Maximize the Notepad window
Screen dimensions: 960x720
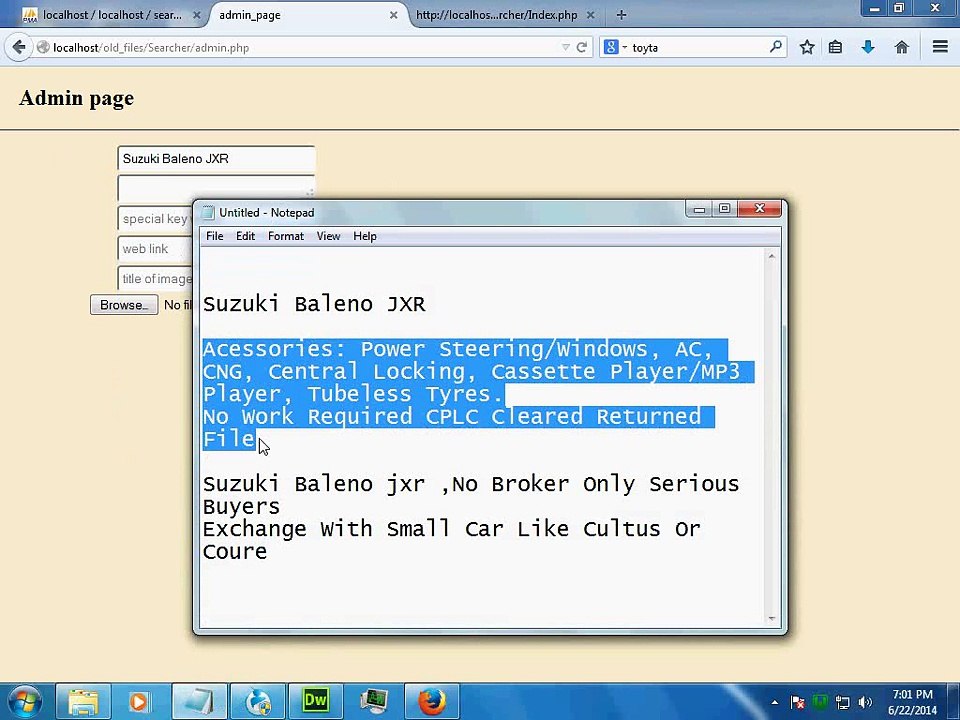coord(725,209)
